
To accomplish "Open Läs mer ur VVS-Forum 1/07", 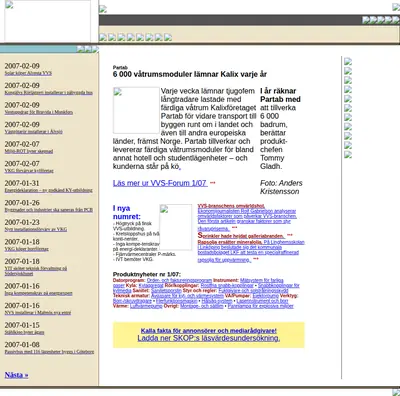I will [160, 183].
